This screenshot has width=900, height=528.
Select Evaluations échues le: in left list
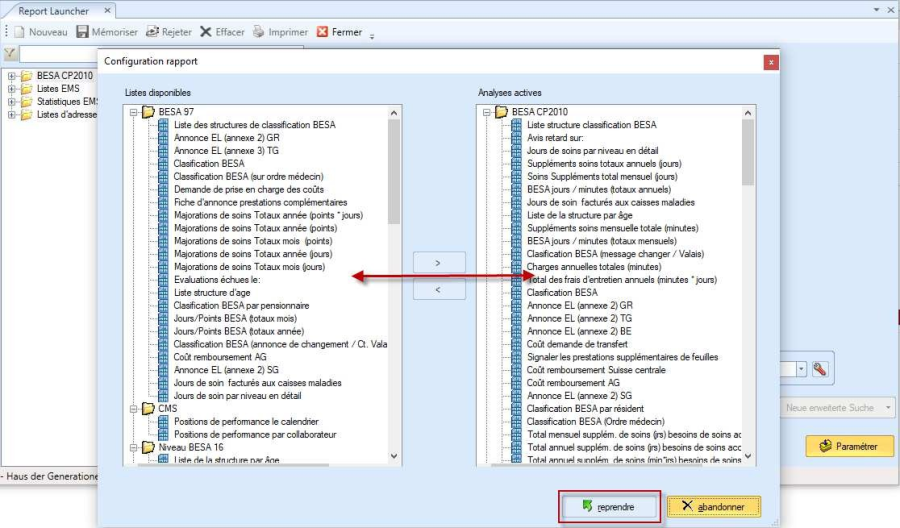click(217, 279)
